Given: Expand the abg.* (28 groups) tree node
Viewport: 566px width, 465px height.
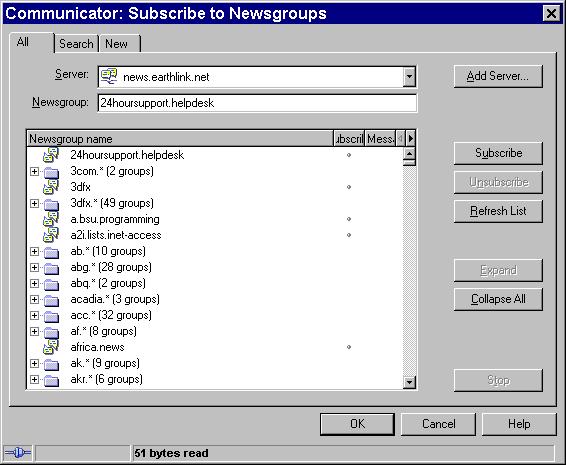Looking at the screenshot, I should coord(34,267).
